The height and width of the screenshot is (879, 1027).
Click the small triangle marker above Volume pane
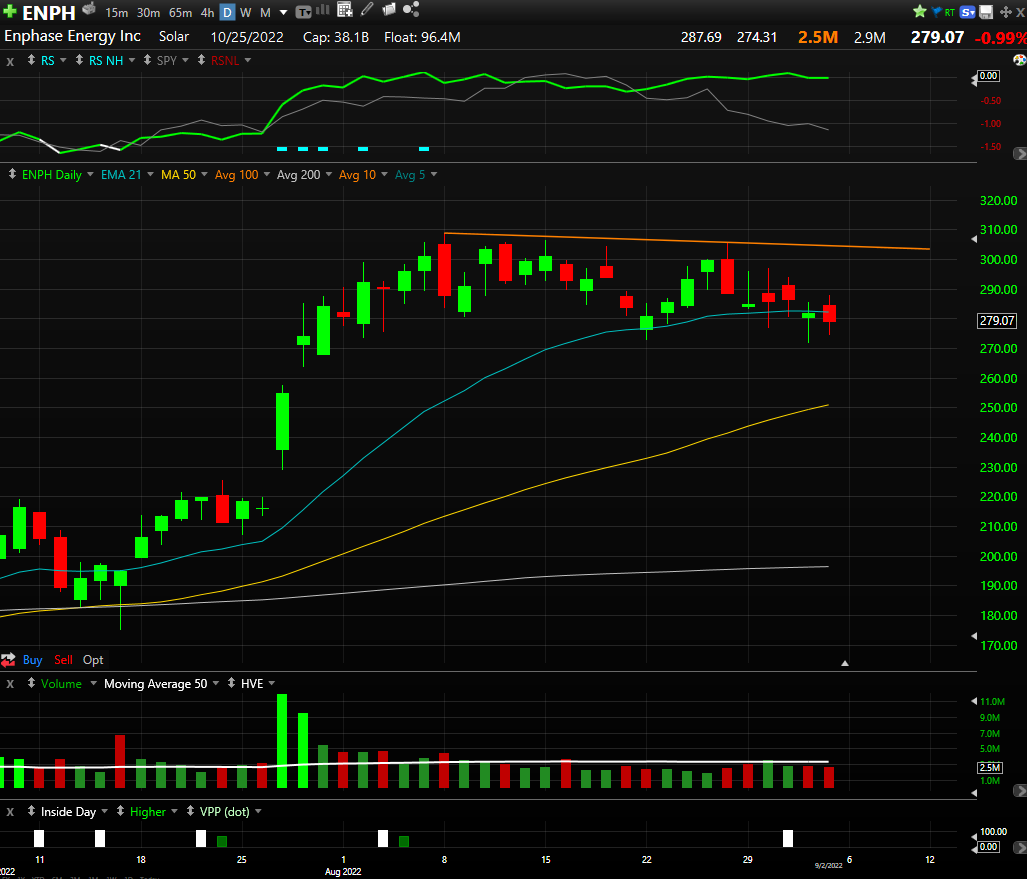pos(845,664)
